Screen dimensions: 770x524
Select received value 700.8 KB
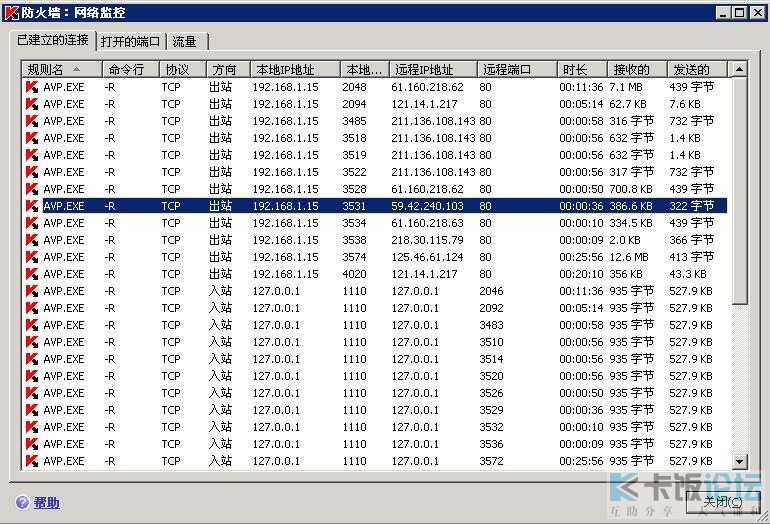click(x=631, y=189)
